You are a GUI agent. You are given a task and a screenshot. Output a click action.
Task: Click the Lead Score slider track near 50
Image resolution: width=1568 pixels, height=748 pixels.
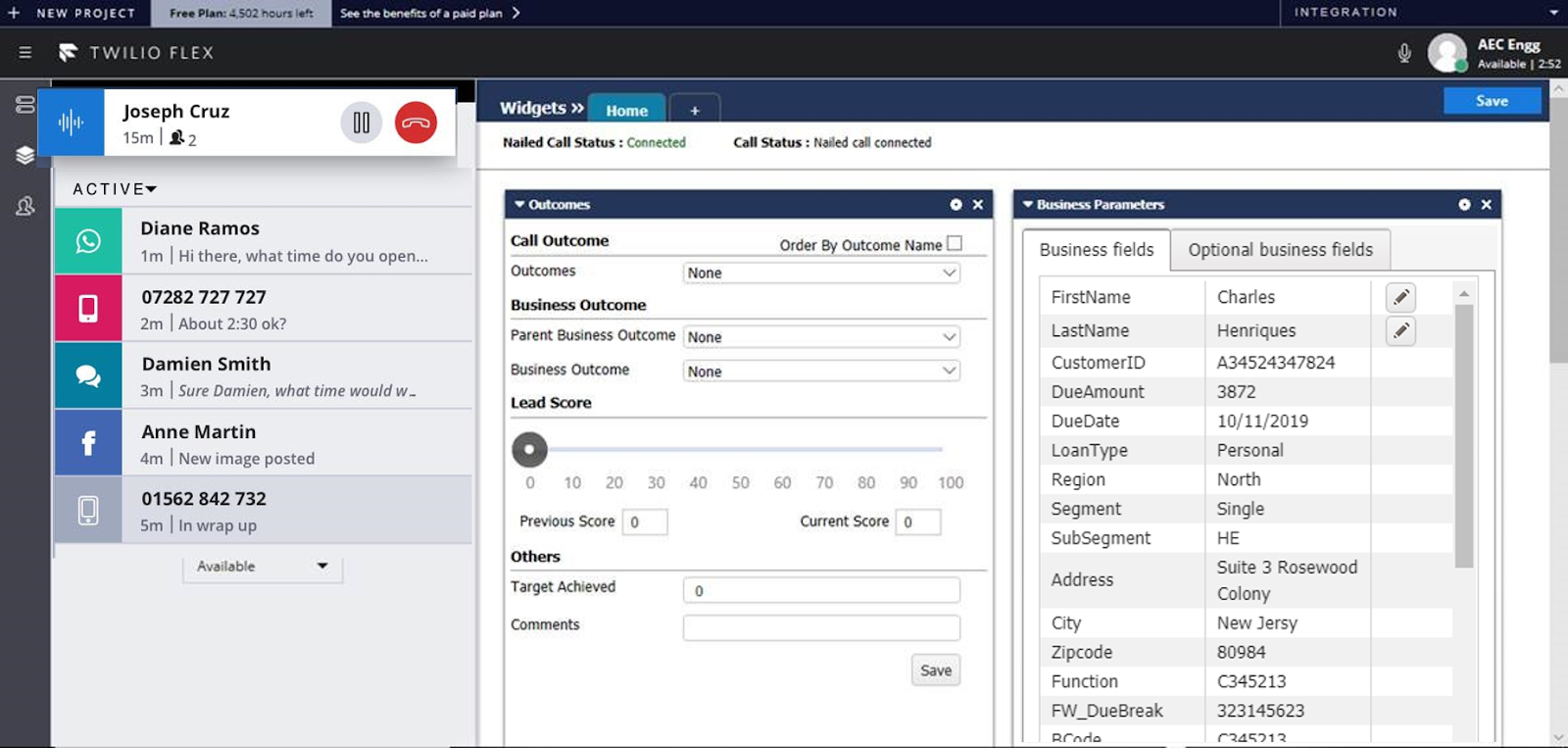[x=740, y=449]
